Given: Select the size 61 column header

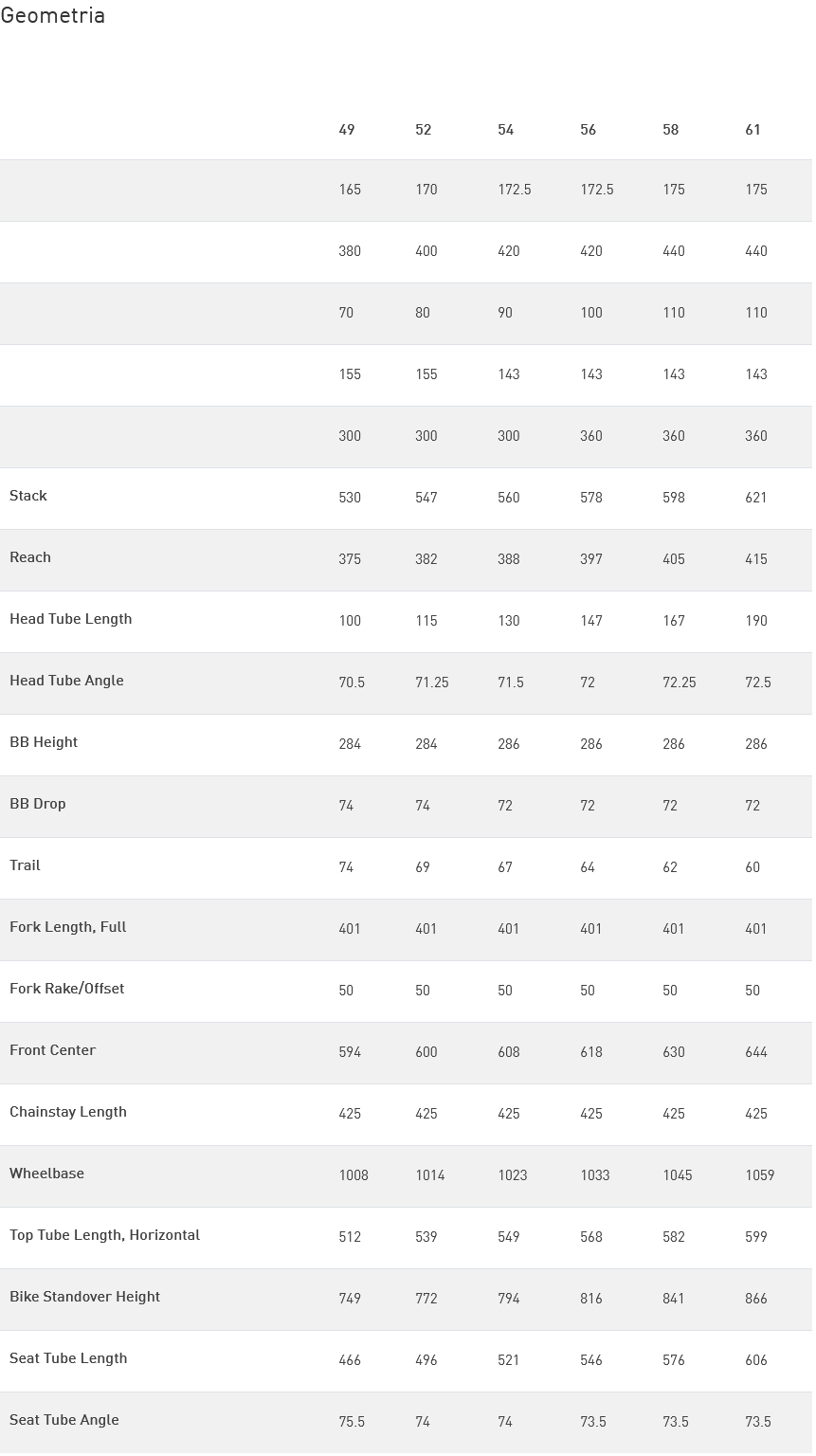Looking at the screenshot, I should pos(753,130).
